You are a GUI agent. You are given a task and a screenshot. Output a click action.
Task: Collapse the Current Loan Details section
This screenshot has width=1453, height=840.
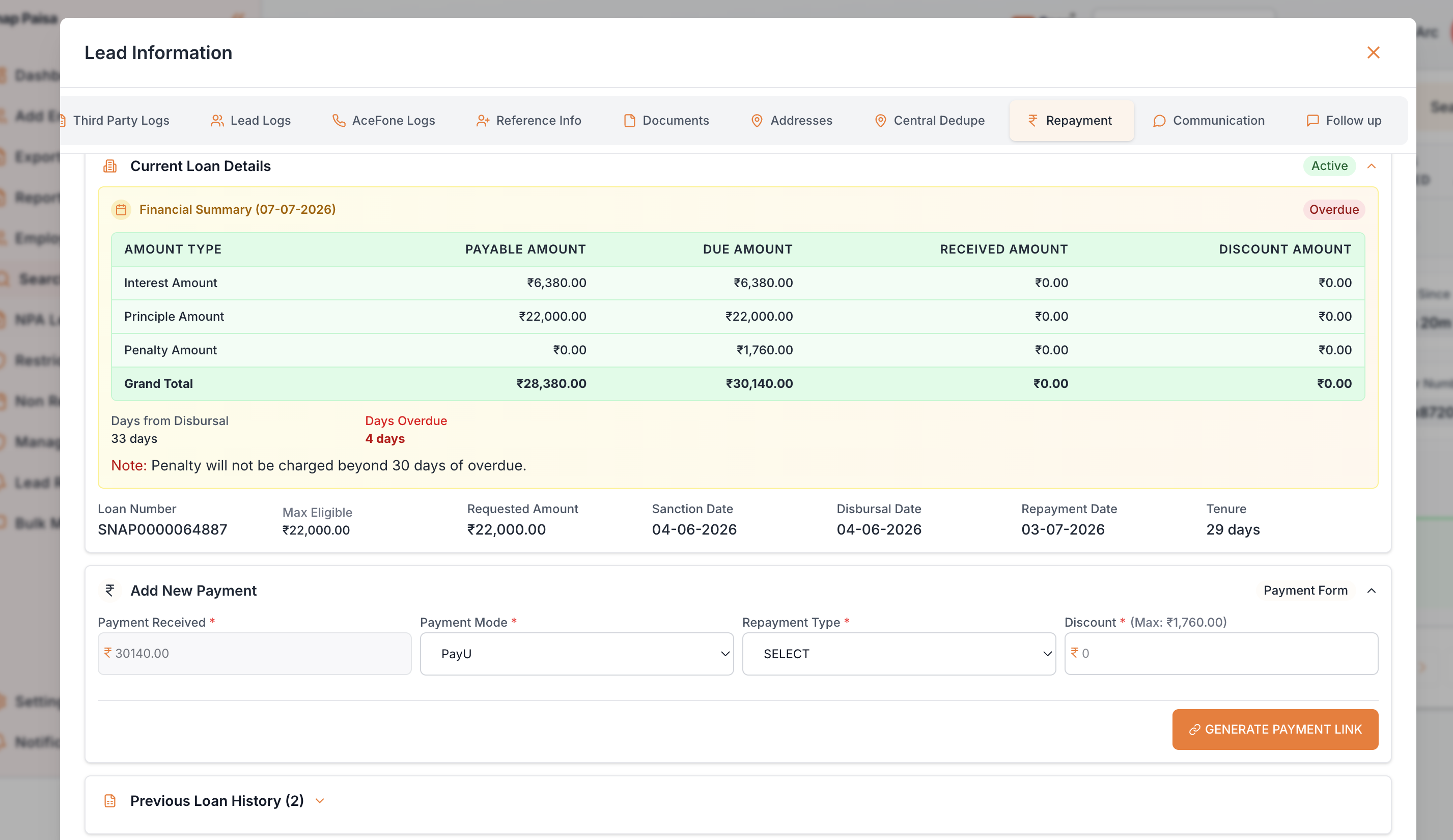1372,166
